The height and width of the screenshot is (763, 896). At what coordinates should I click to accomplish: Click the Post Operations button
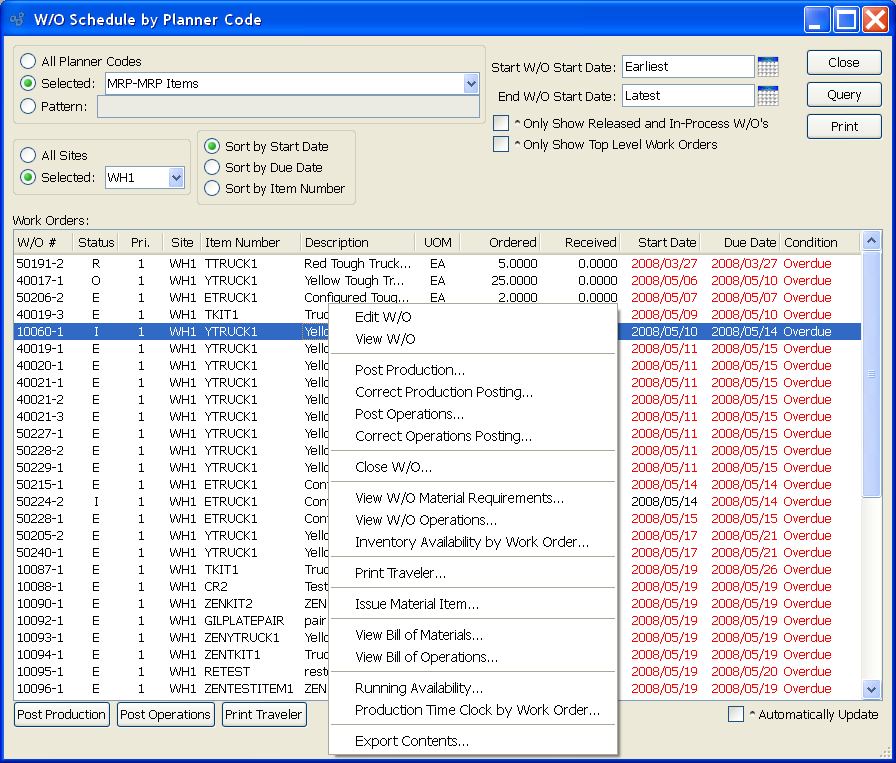[165, 714]
